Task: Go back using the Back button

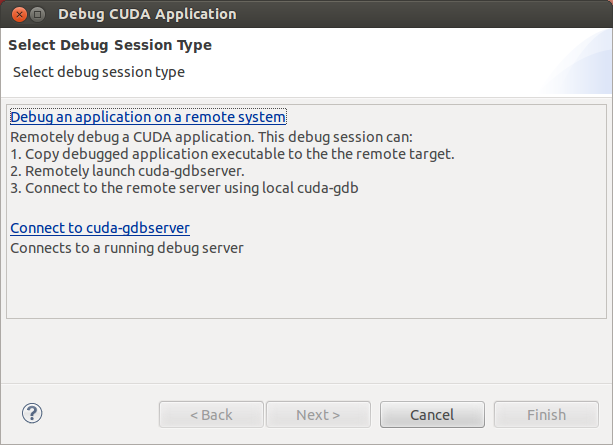Action: click(x=211, y=414)
